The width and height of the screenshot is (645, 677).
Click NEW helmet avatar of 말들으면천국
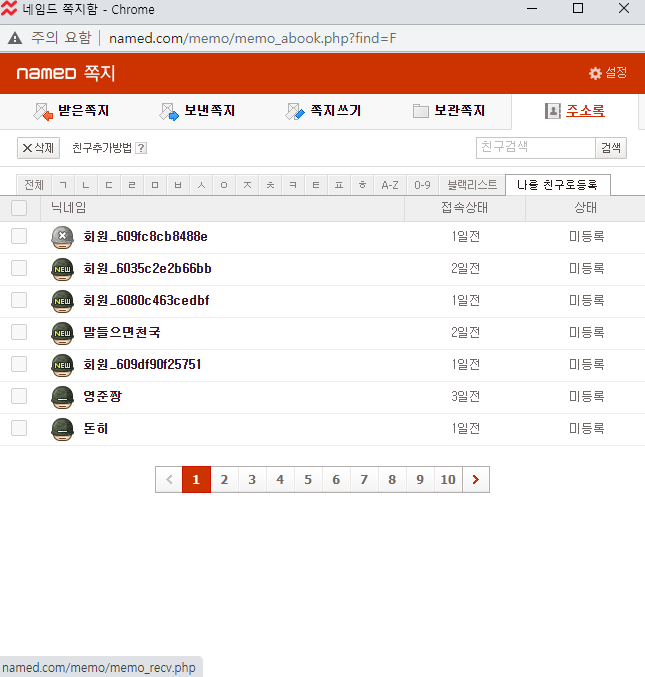(x=63, y=333)
